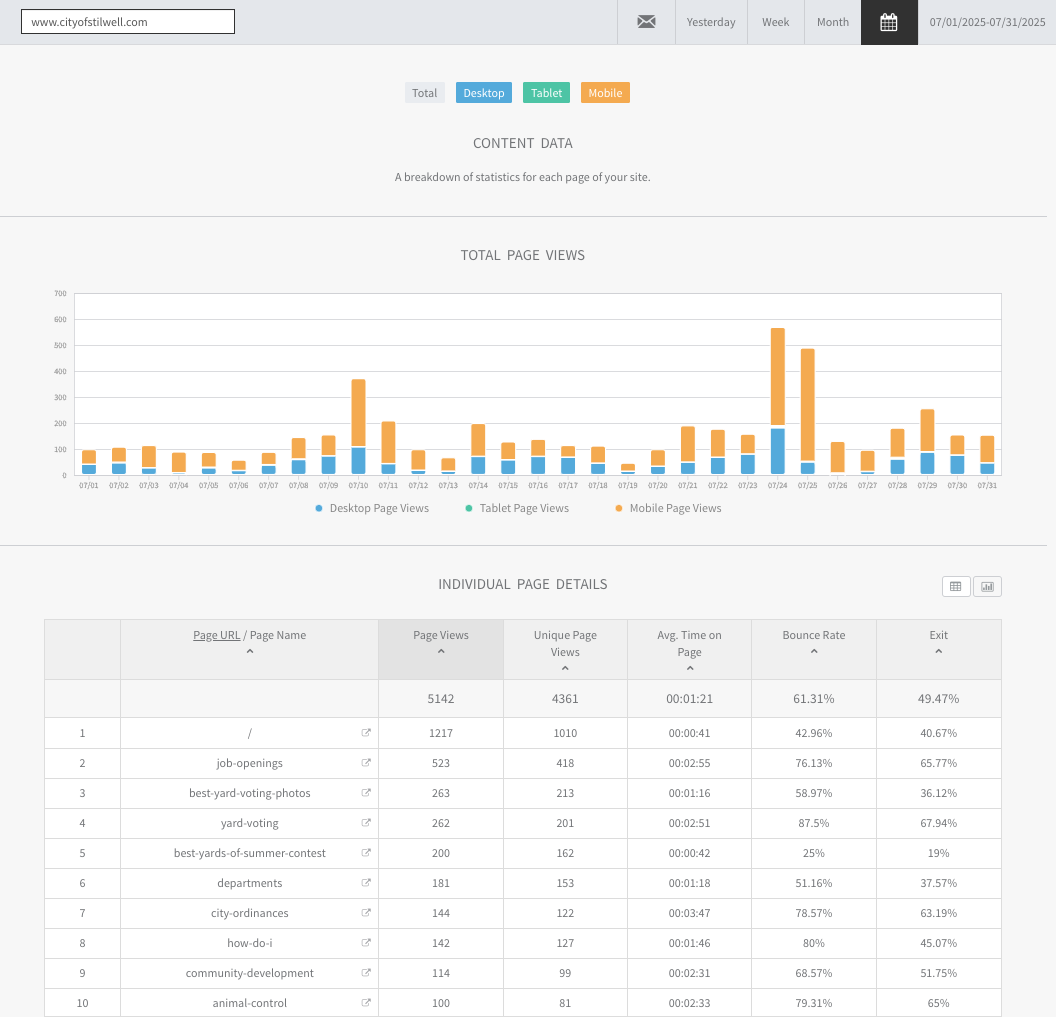Open yard-voting page external link icon
This screenshot has width=1056, height=1017.
point(366,823)
